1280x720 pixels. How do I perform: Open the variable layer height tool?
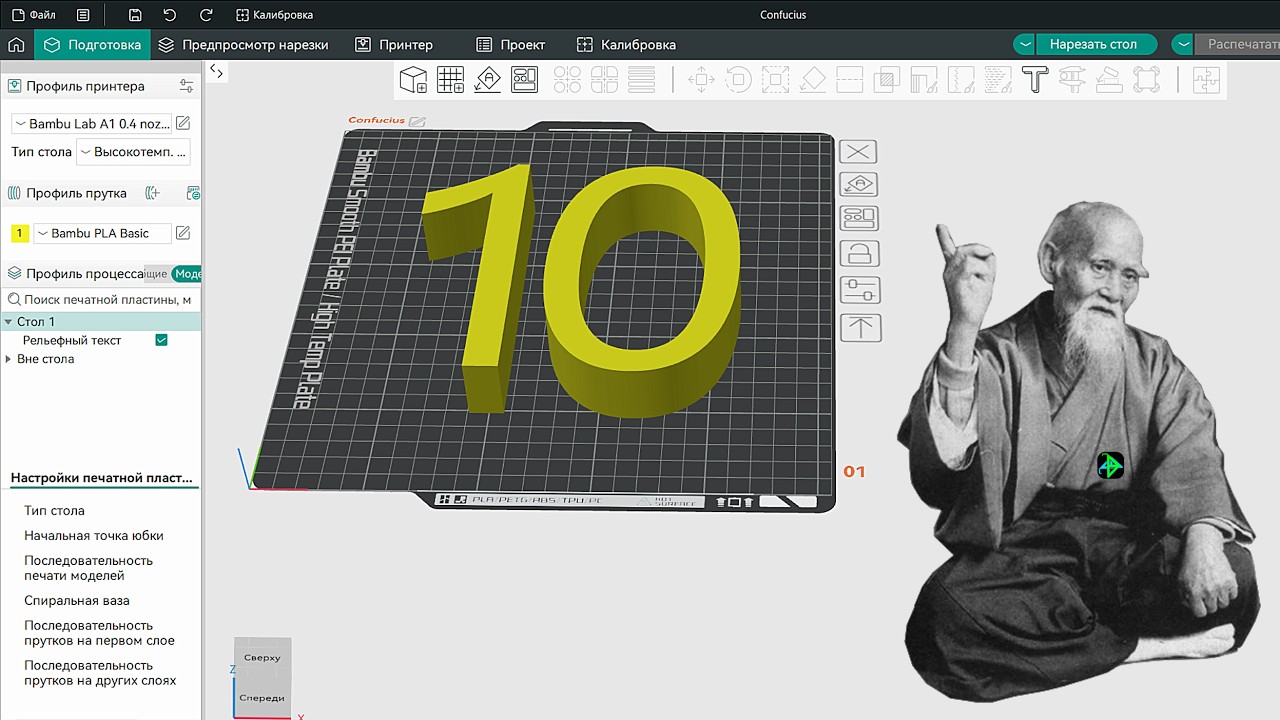click(641, 80)
